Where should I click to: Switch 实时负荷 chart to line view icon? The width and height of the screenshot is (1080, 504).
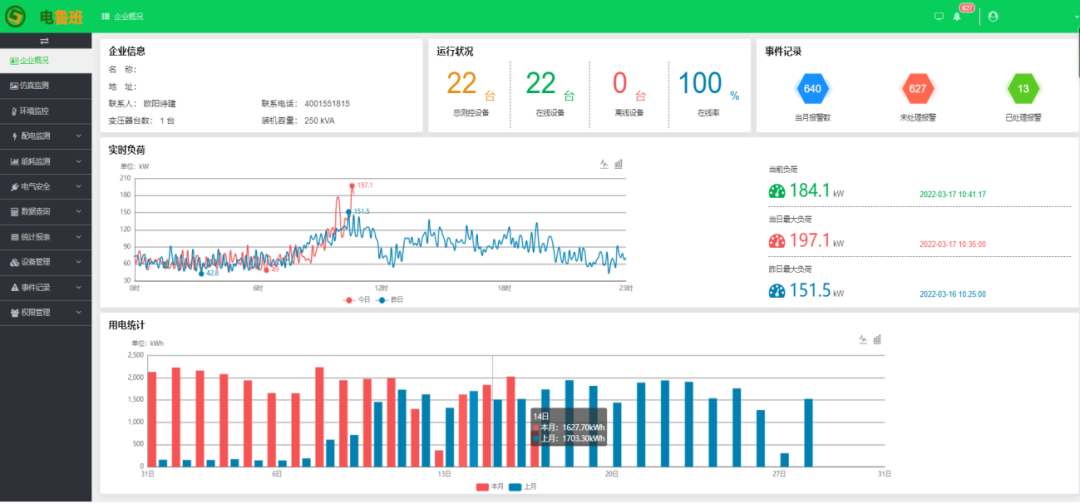click(x=604, y=164)
